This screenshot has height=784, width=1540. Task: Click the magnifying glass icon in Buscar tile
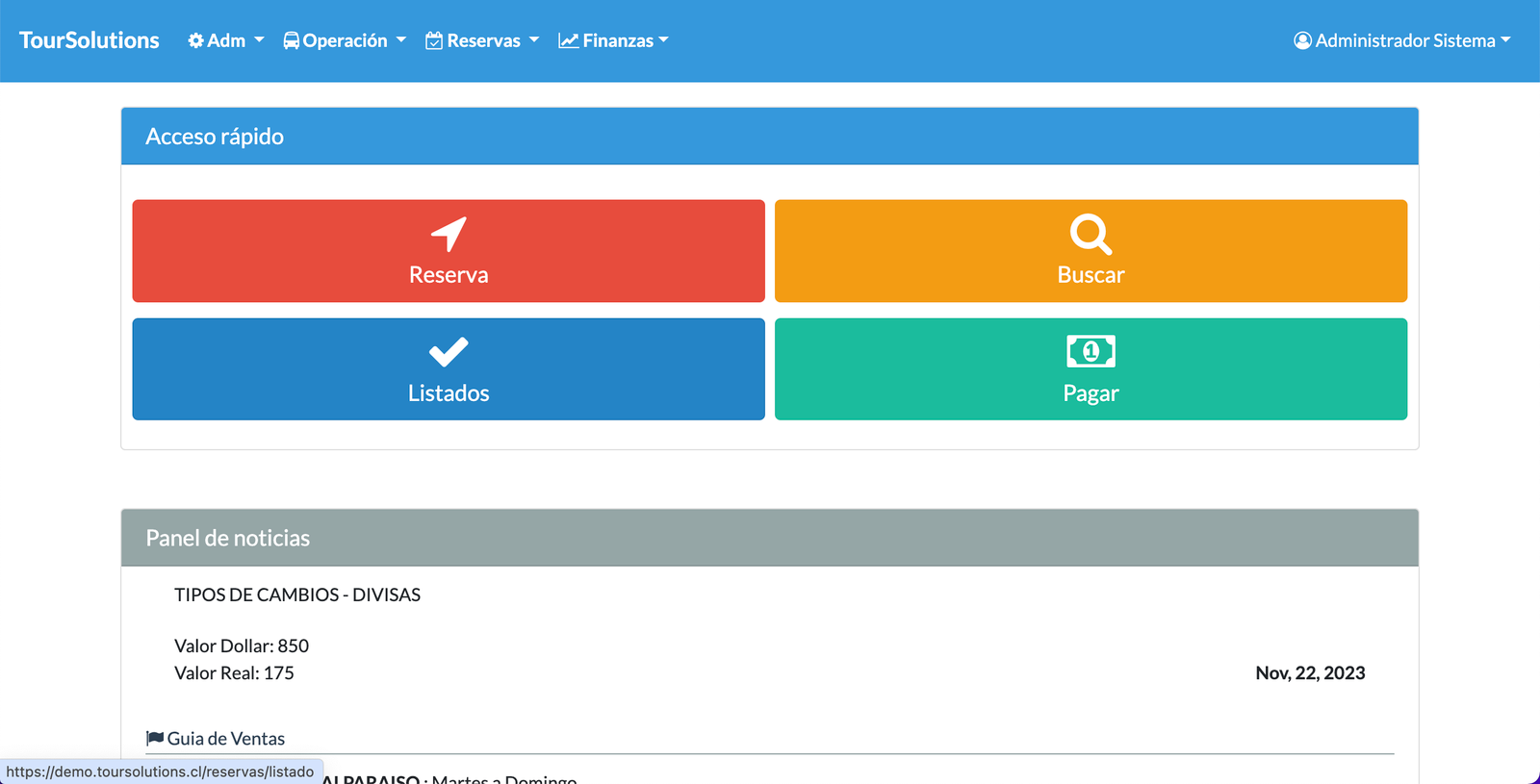(1091, 234)
